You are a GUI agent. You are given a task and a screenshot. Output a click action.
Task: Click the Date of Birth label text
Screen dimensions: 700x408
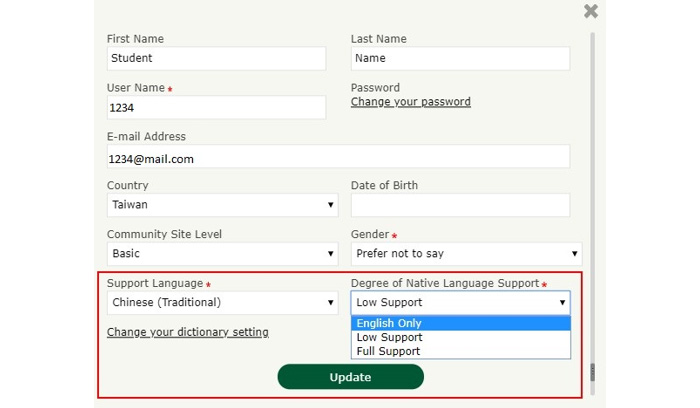click(384, 186)
